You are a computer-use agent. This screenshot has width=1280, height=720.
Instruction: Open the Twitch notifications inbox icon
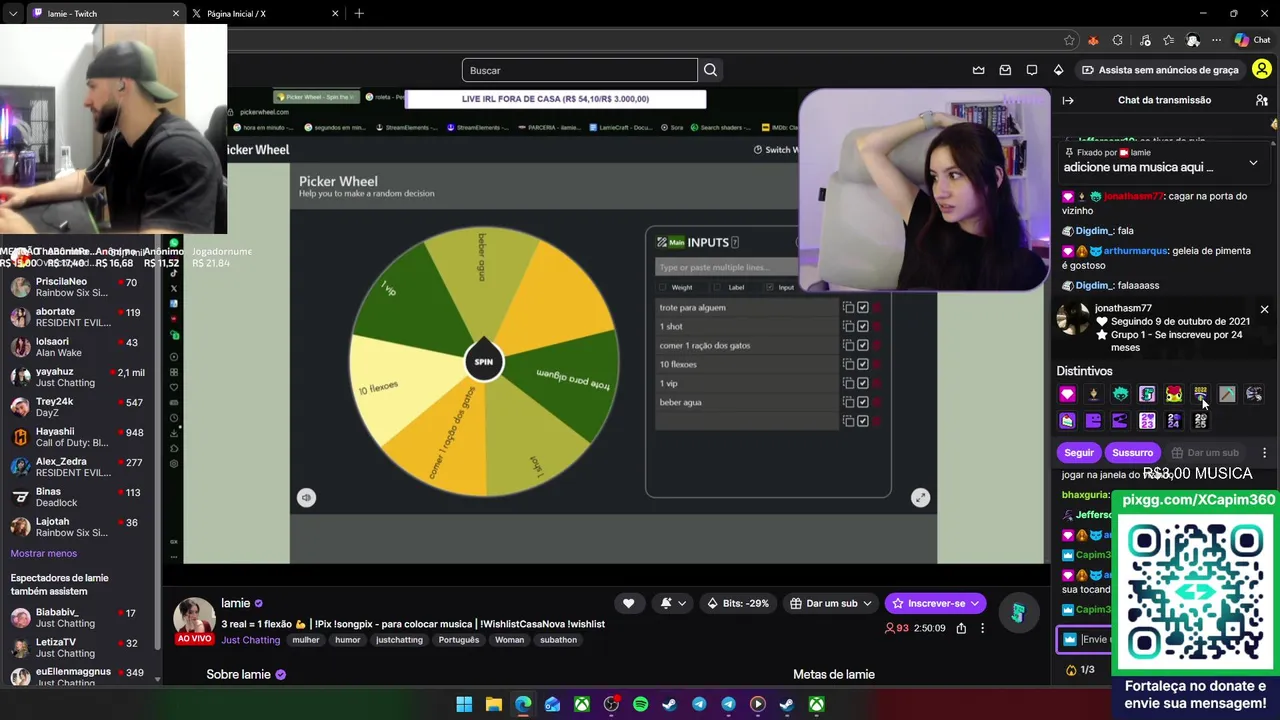click(x=1005, y=70)
